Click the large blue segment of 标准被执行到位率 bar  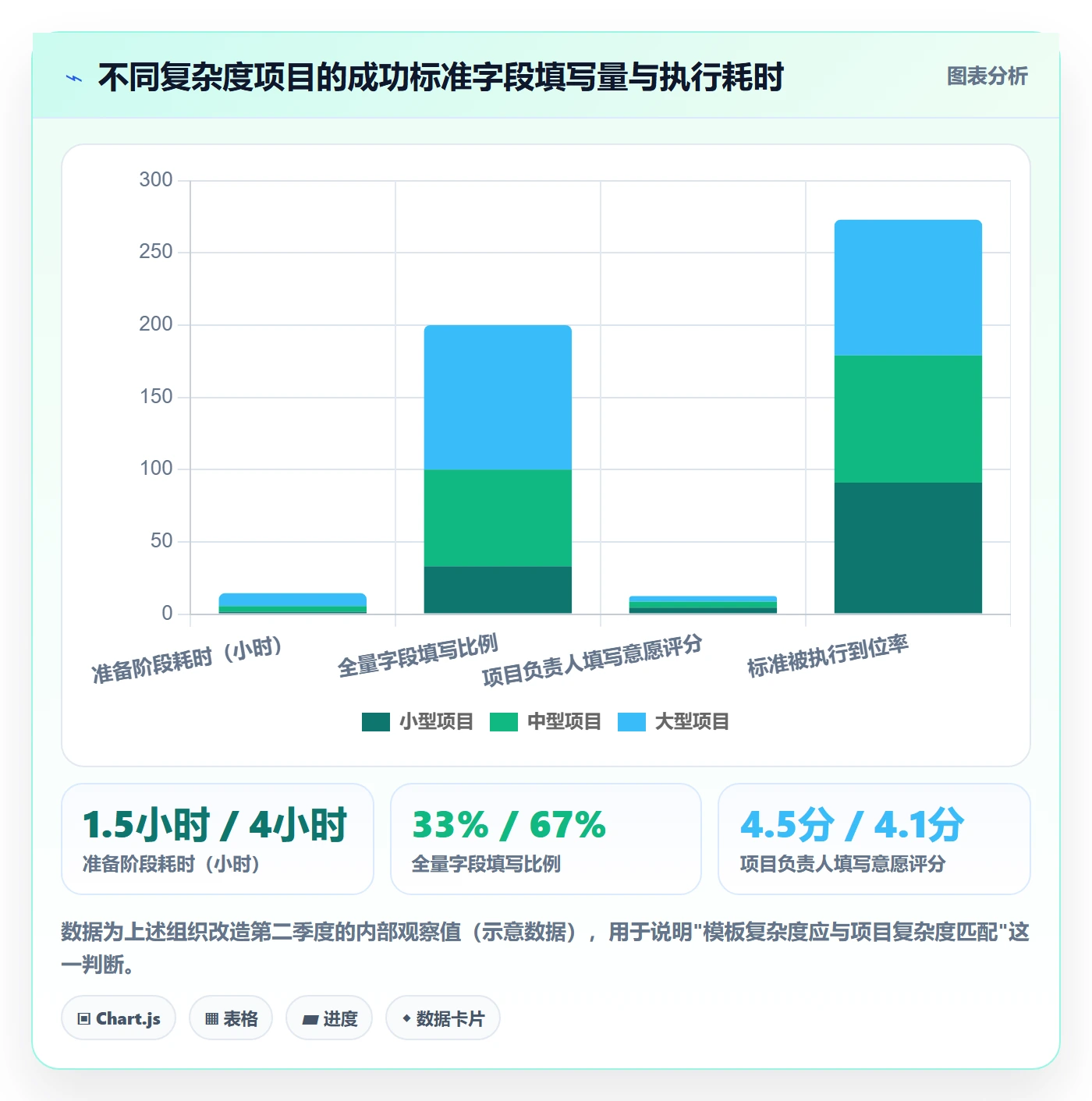click(x=908, y=288)
